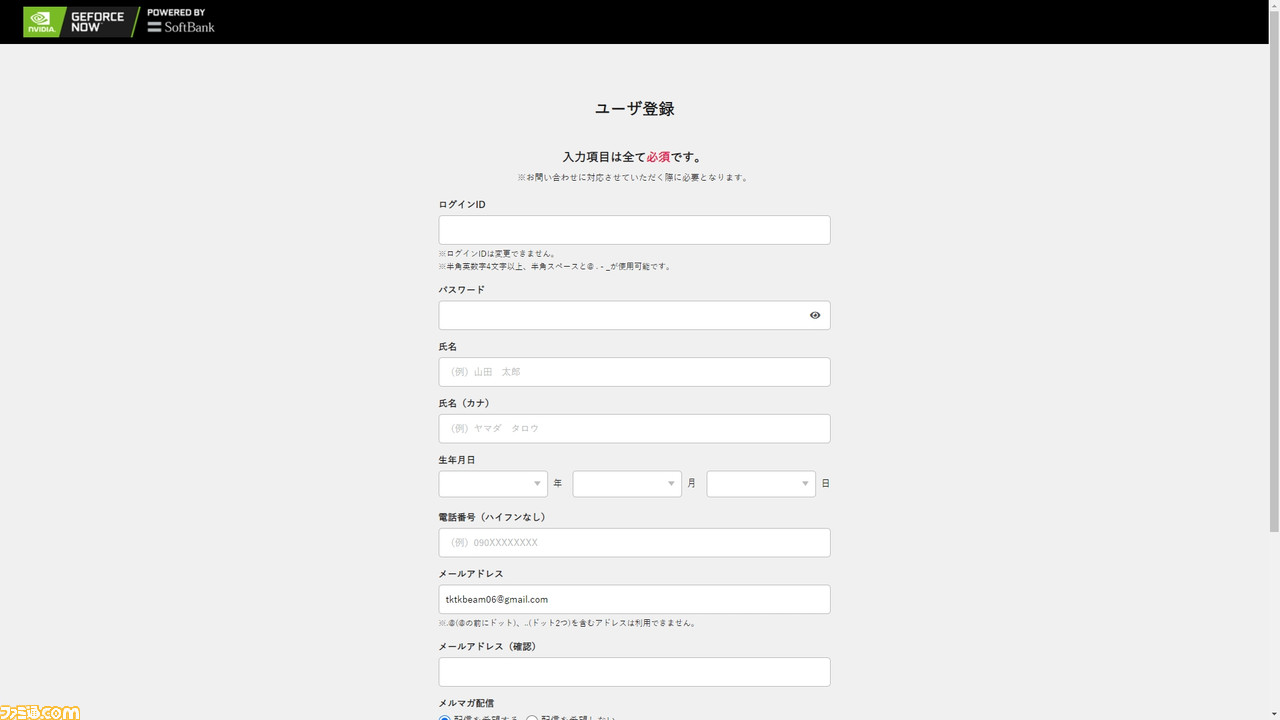Expand the birth month dropdown
1280x720 pixels.
pyautogui.click(x=627, y=484)
